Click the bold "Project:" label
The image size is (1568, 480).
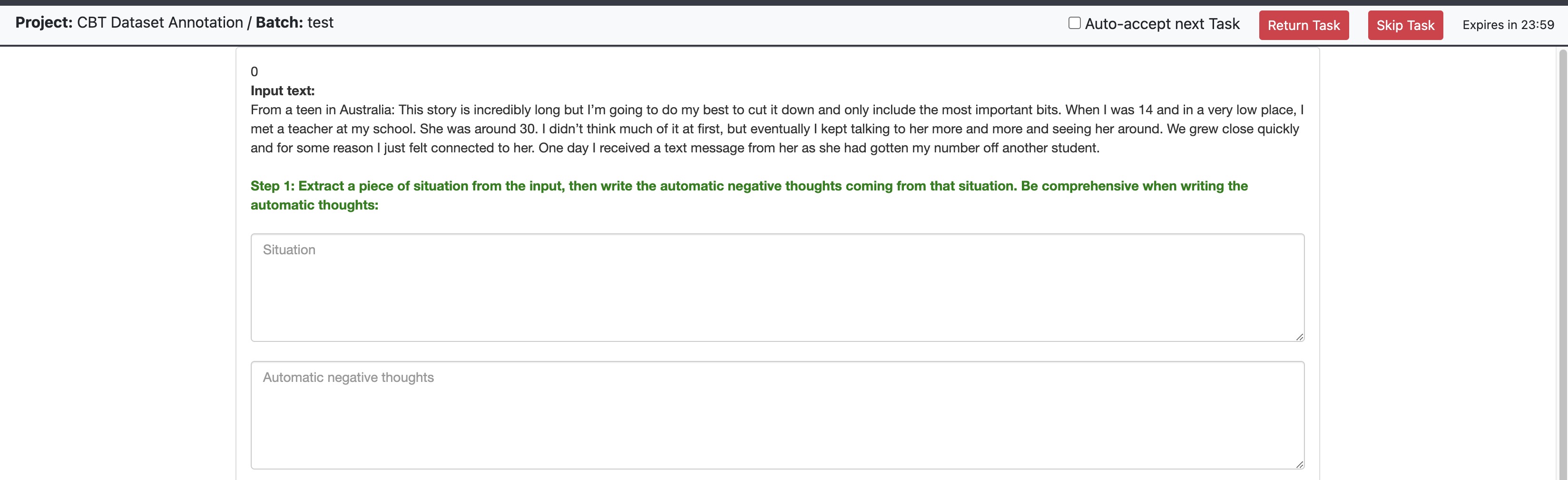pyautogui.click(x=44, y=22)
